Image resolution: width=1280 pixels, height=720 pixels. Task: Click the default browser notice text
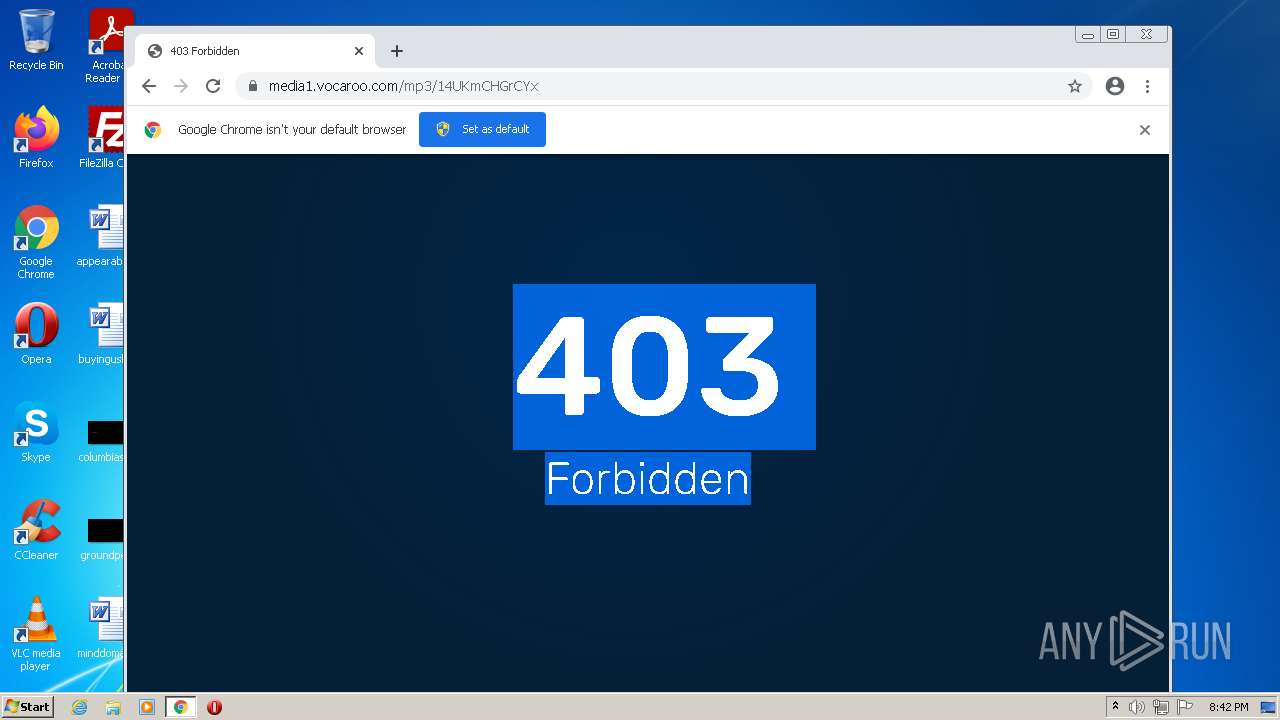(292, 129)
